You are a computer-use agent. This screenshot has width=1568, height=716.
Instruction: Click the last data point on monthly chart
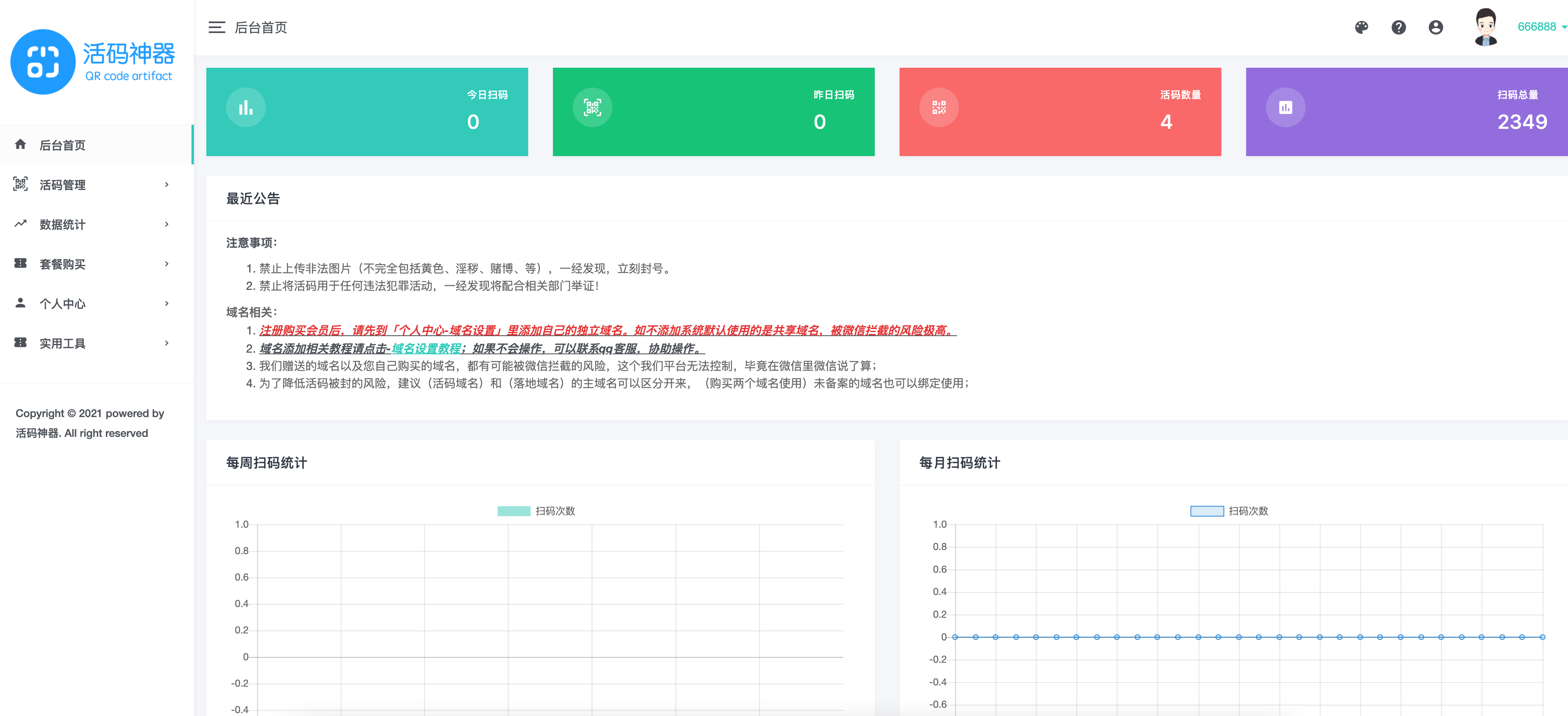pos(1542,637)
